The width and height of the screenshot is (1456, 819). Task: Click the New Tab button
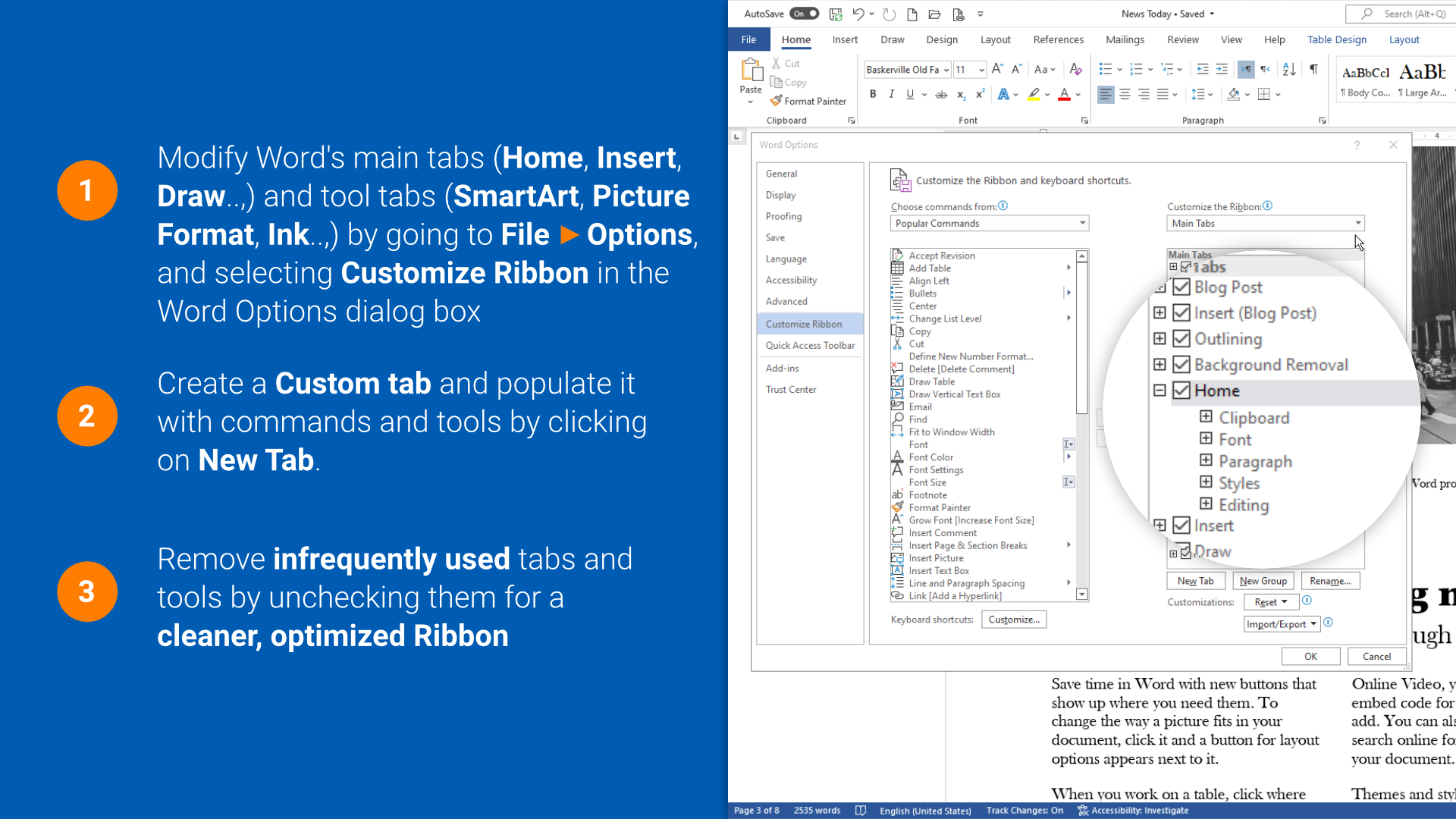click(1195, 581)
